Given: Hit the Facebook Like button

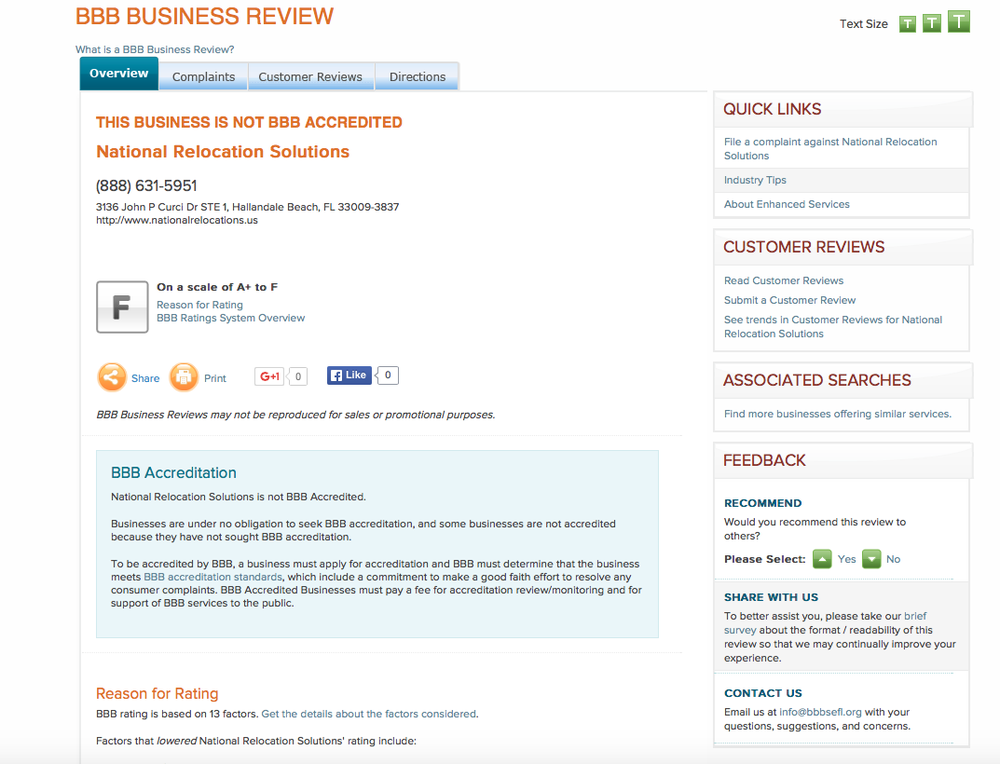Looking at the screenshot, I should point(349,376).
